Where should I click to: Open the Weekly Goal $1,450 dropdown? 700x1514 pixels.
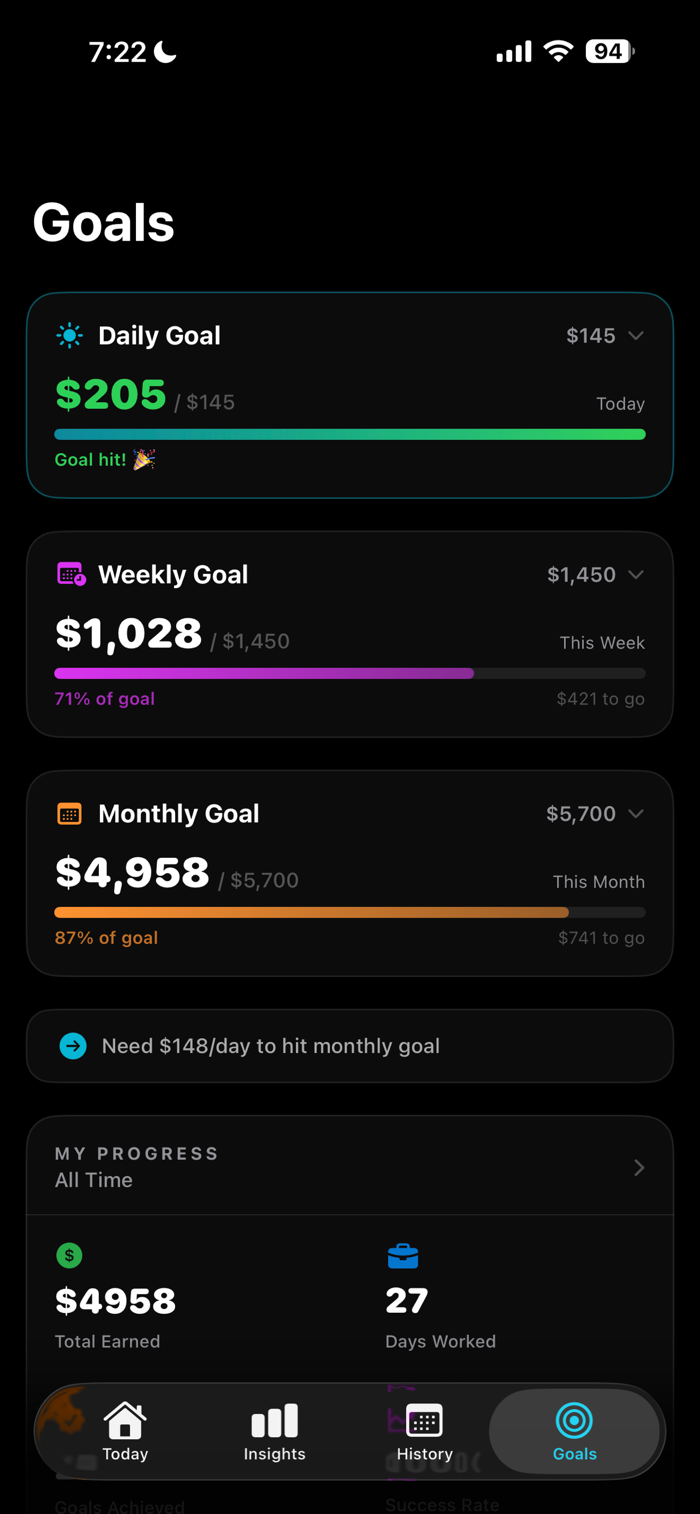pos(595,575)
